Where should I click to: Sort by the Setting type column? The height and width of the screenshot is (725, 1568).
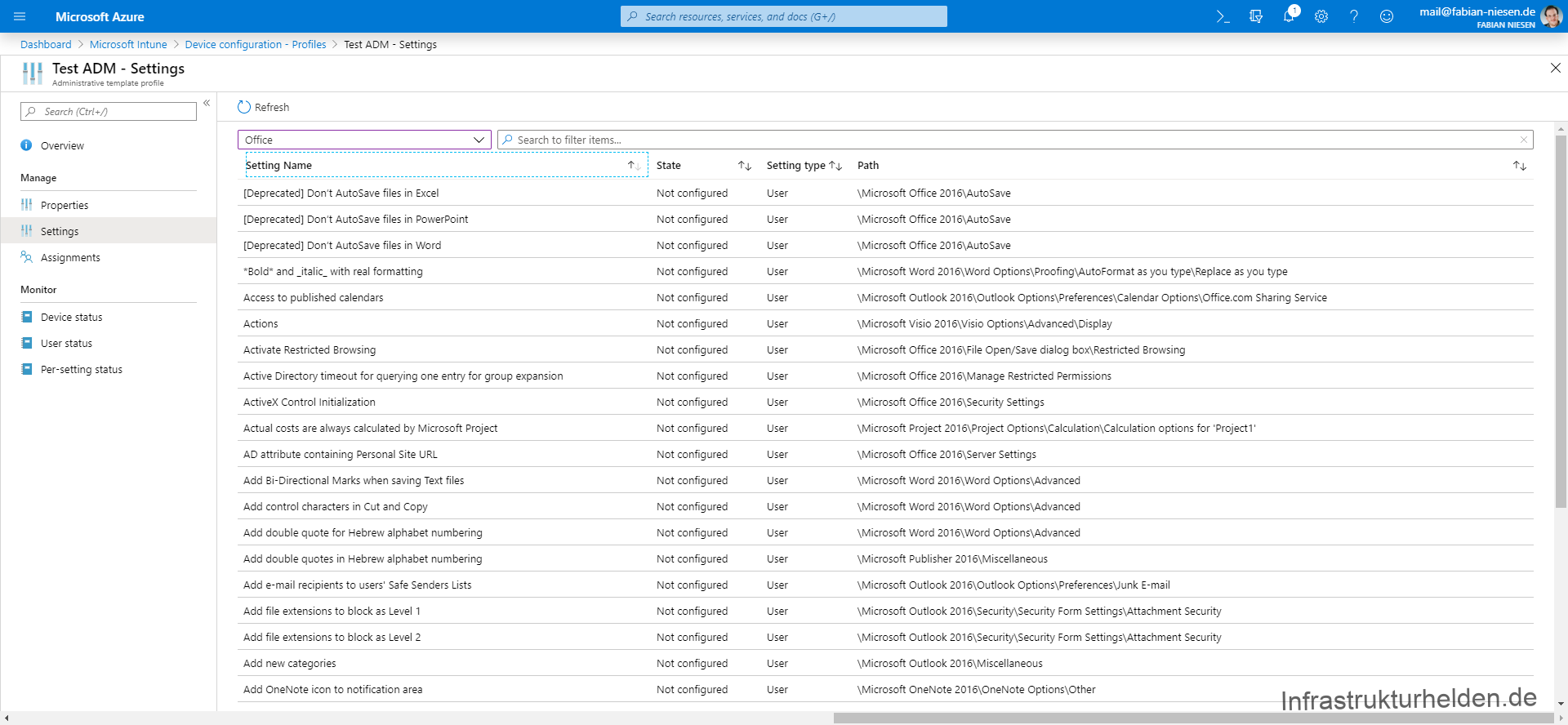(835, 166)
